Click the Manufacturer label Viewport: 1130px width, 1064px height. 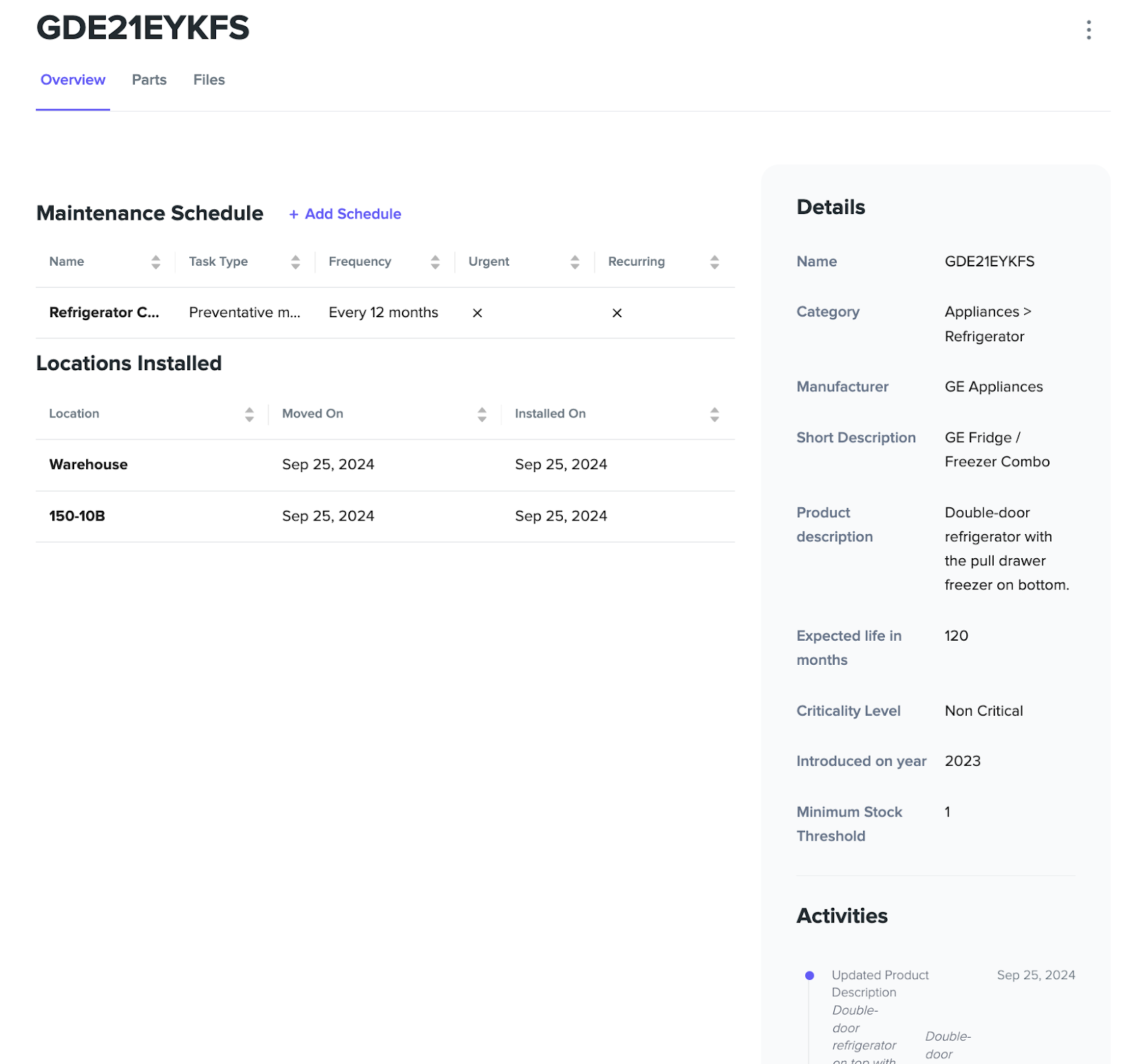843,386
